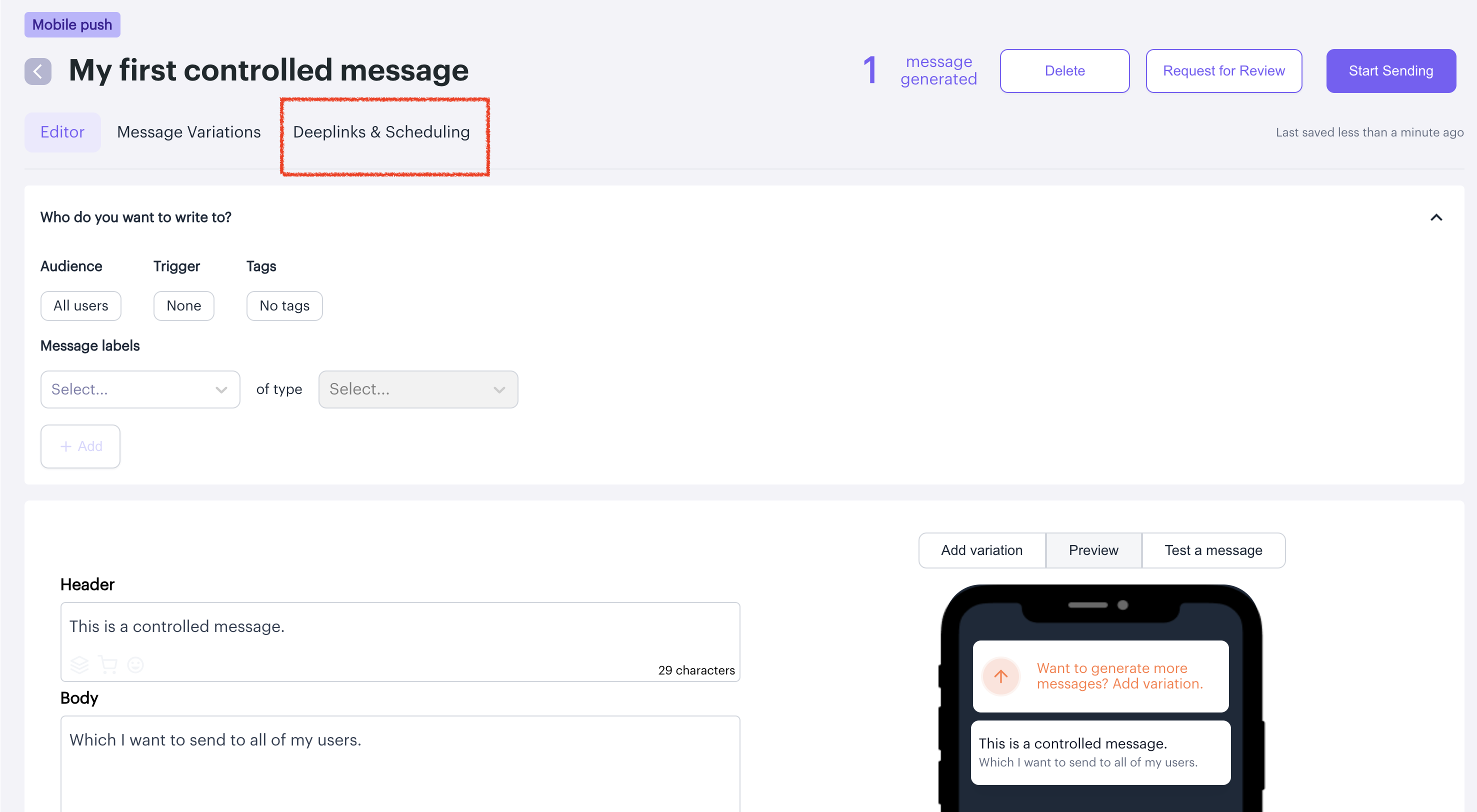Click the shopping cart icon in Header field
This screenshot has height=812, width=1477.
(x=107, y=664)
